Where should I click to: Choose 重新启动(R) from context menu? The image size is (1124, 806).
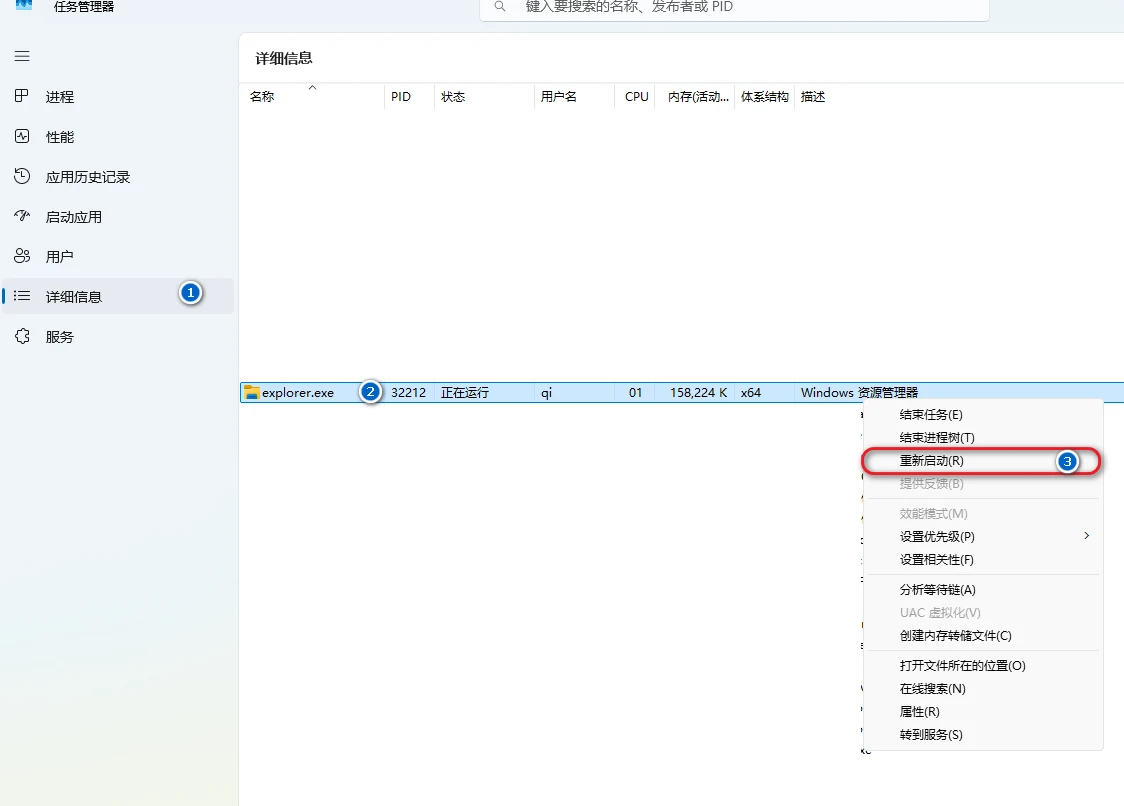(x=931, y=461)
